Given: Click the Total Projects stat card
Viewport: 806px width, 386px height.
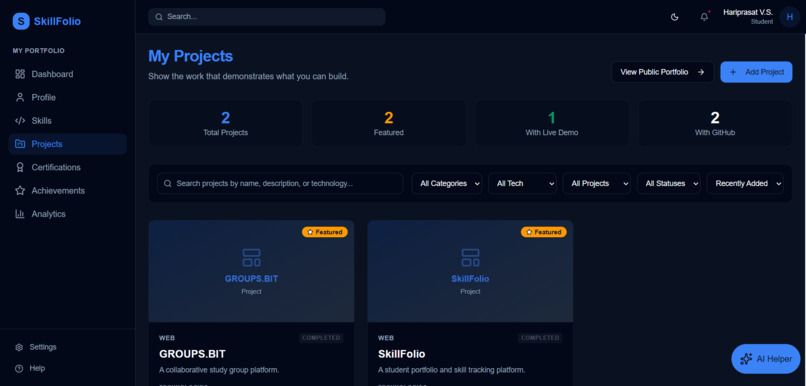Looking at the screenshot, I should 226,123.
